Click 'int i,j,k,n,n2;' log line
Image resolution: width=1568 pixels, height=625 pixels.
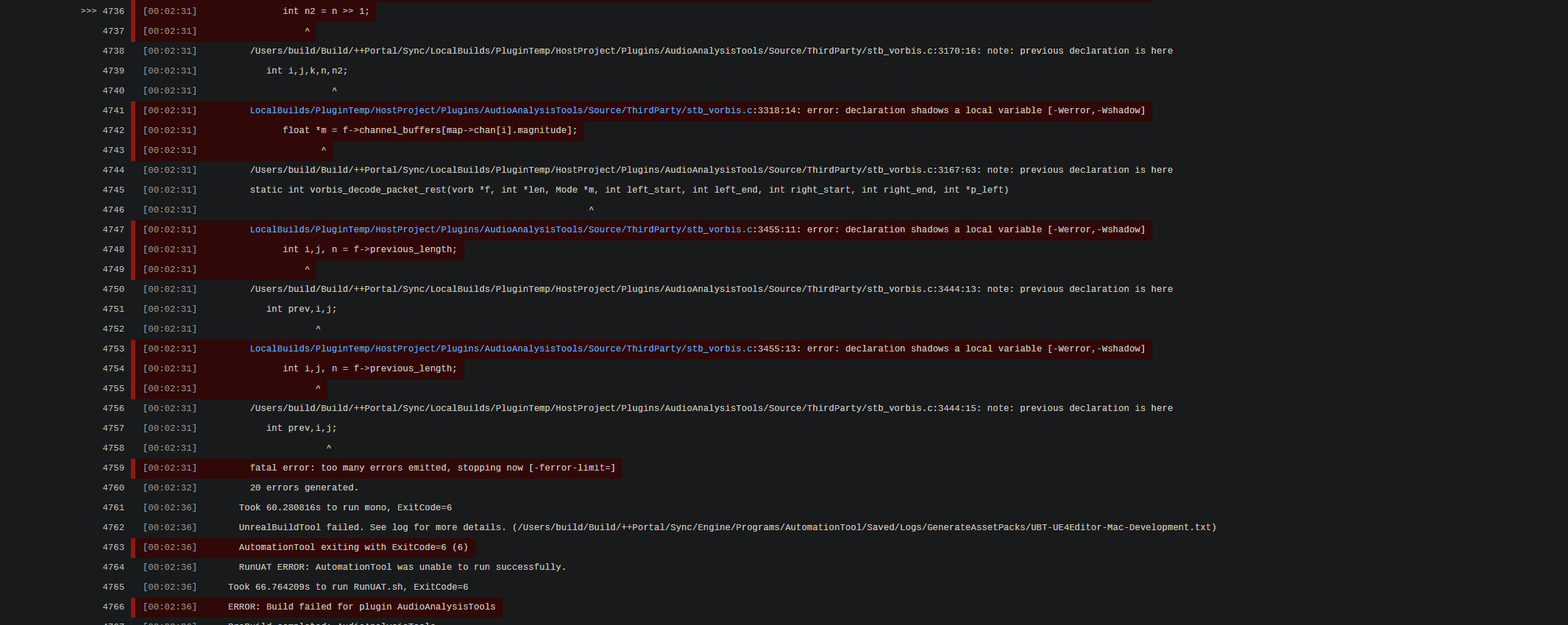(x=307, y=71)
